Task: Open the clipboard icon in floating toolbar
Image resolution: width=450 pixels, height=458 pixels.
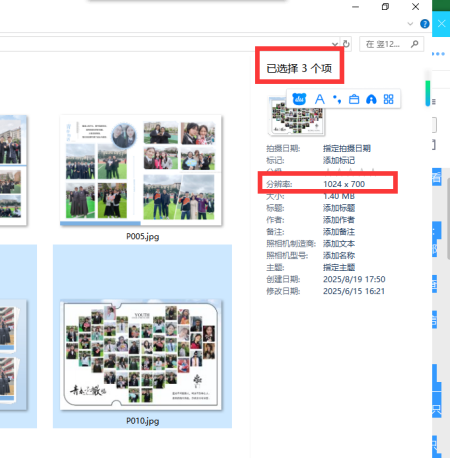Action: [x=354, y=99]
